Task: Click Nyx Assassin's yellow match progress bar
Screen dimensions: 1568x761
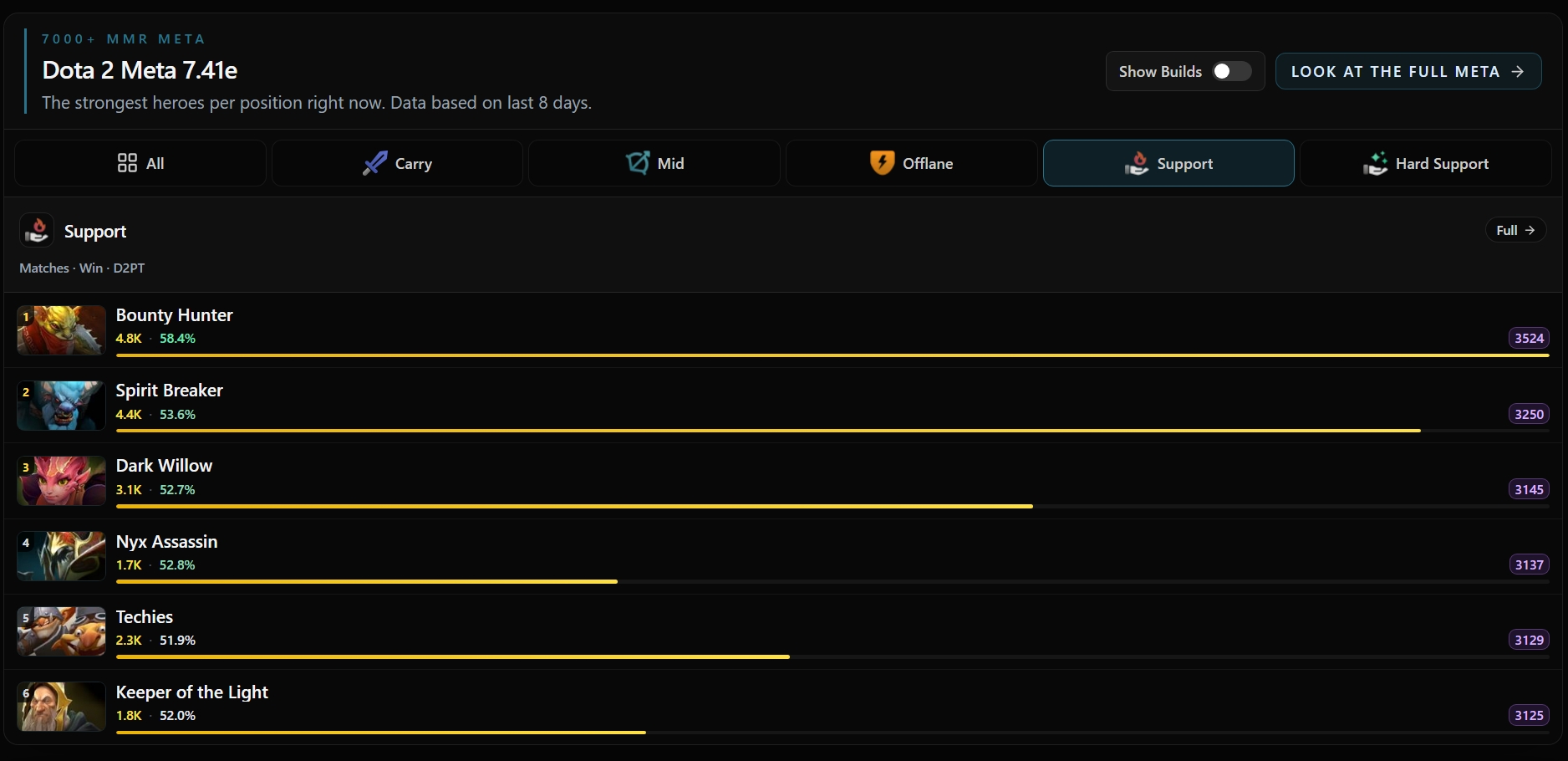Action: (367, 581)
